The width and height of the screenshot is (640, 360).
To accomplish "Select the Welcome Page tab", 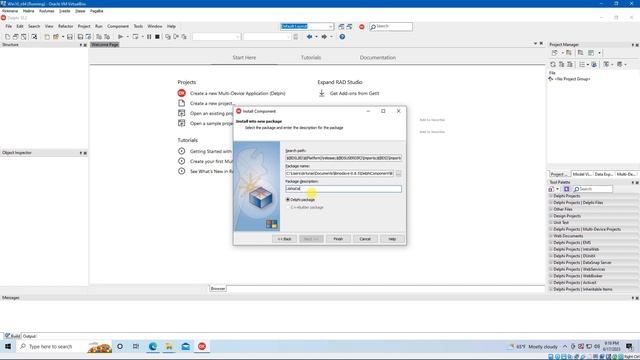I will click(x=104, y=44).
